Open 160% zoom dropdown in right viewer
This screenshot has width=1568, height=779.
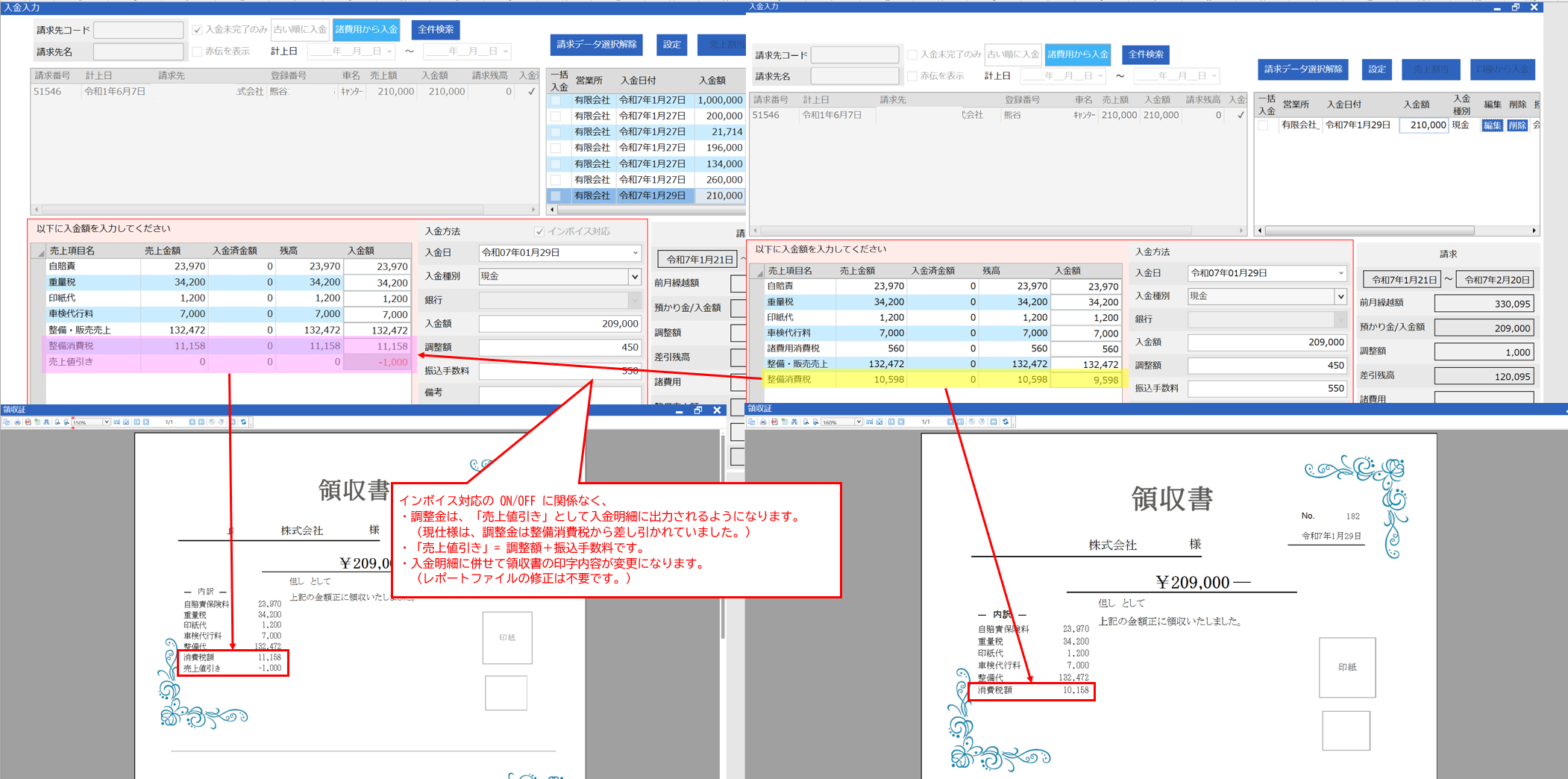[x=859, y=422]
